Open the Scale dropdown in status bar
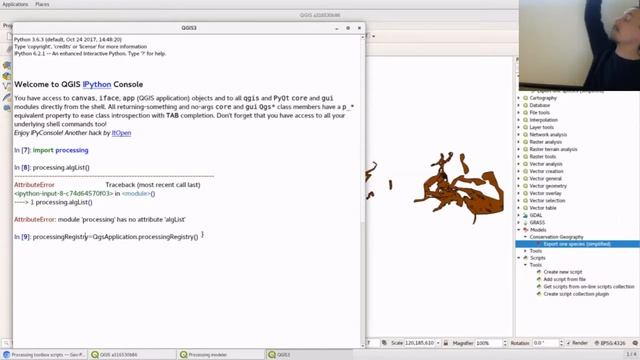 pos(438,343)
